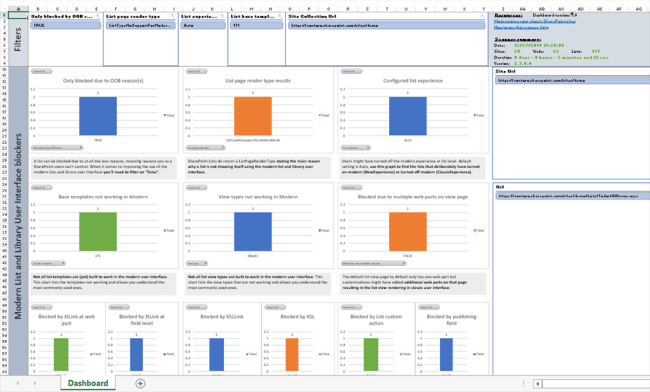Open field dropdown under List page render type chart
The height and width of the screenshot is (392, 650).
coord(206,148)
